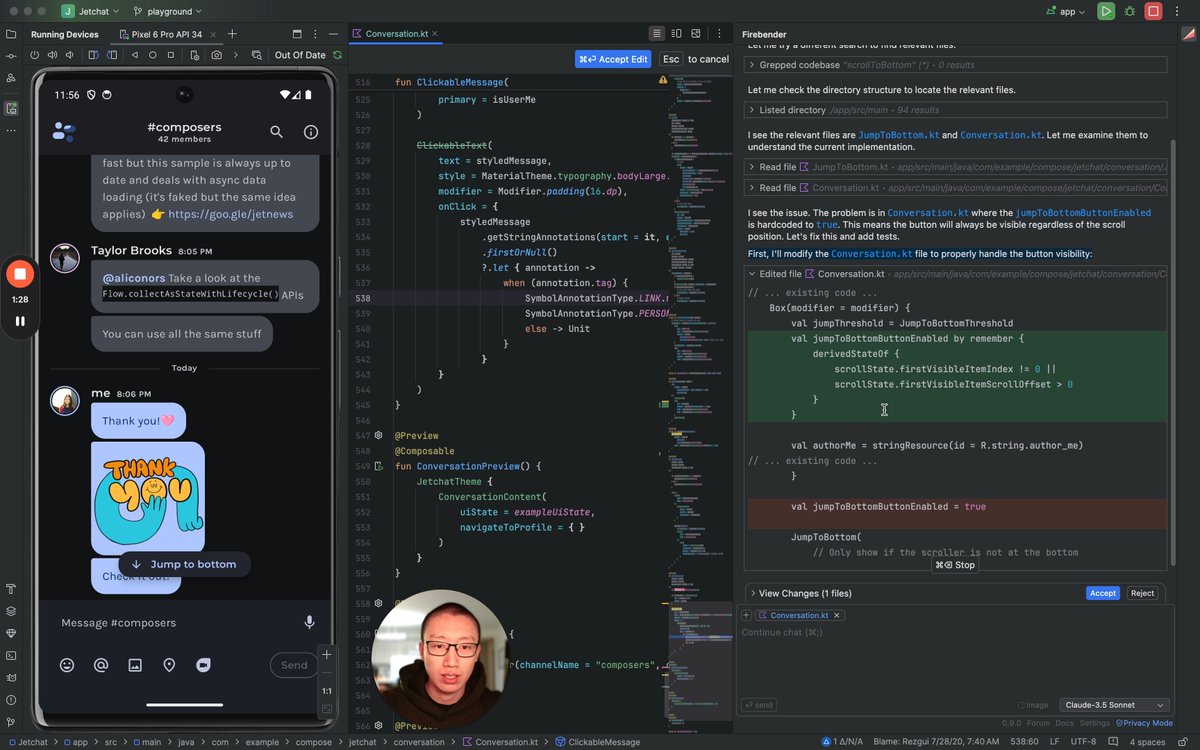Open the emoji picker in Jetchat composer
This screenshot has width=1200, height=750.
(66, 664)
